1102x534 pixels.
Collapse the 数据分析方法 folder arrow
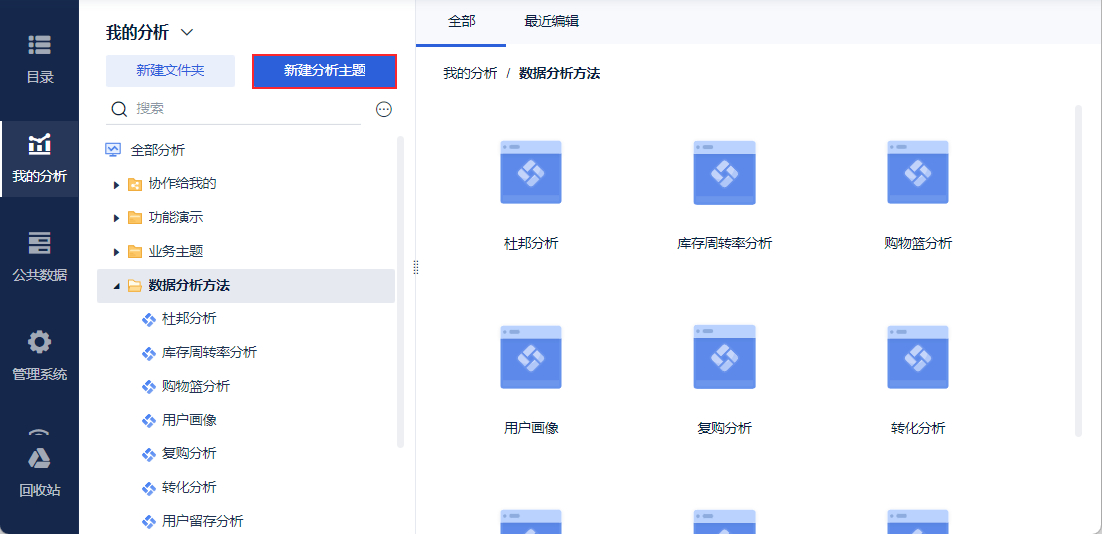(x=117, y=286)
